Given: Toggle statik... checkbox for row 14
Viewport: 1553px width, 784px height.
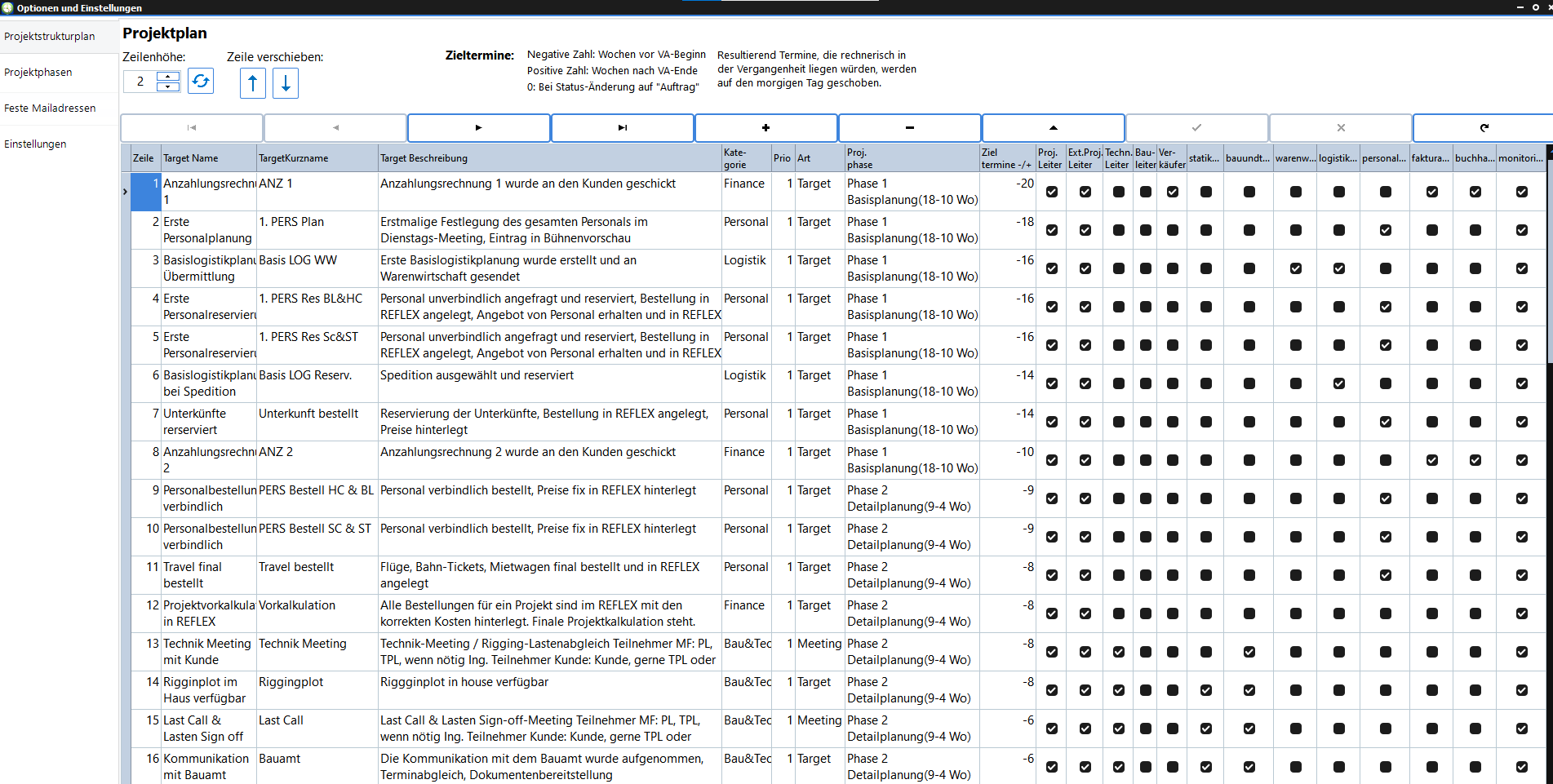Looking at the screenshot, I should [1206, 690].
